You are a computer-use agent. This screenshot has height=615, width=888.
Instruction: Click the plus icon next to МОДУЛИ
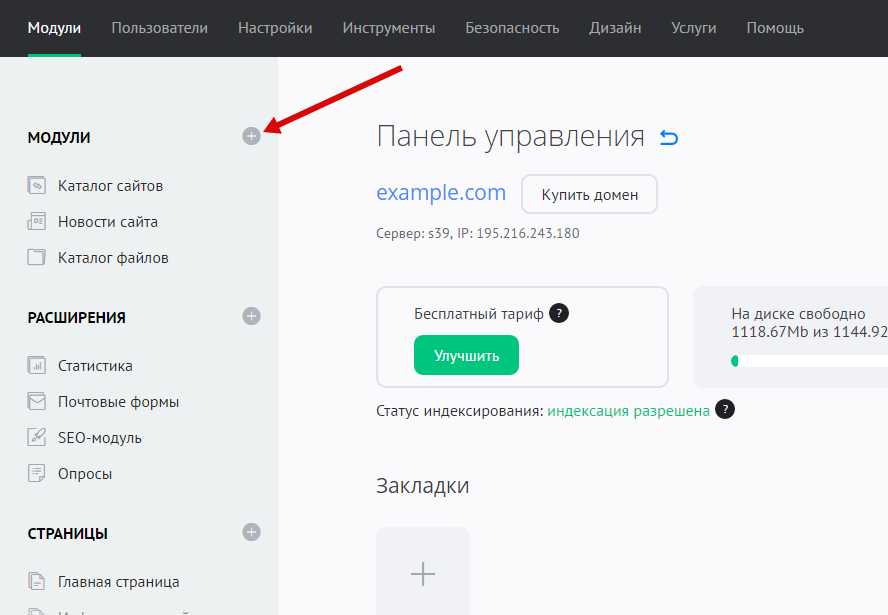251,136
